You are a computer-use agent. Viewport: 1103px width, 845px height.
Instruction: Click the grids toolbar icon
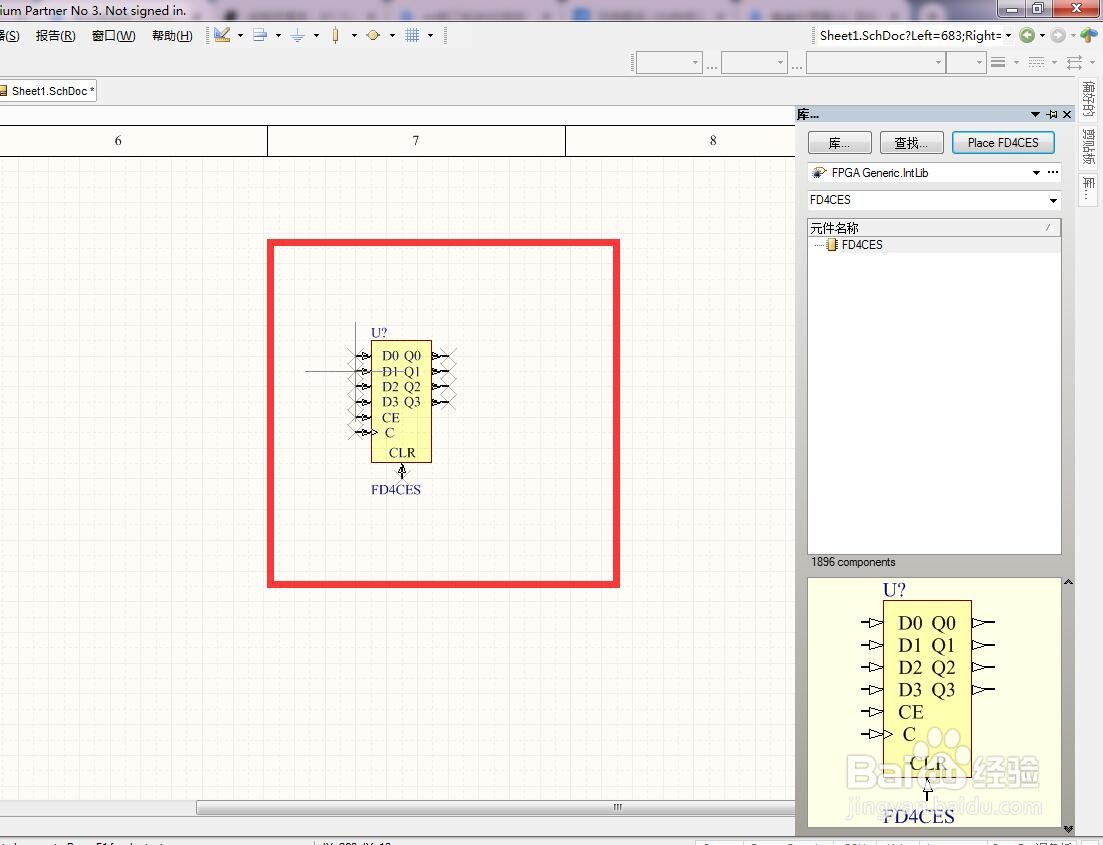pyautogui.click(x=412, y=35)
